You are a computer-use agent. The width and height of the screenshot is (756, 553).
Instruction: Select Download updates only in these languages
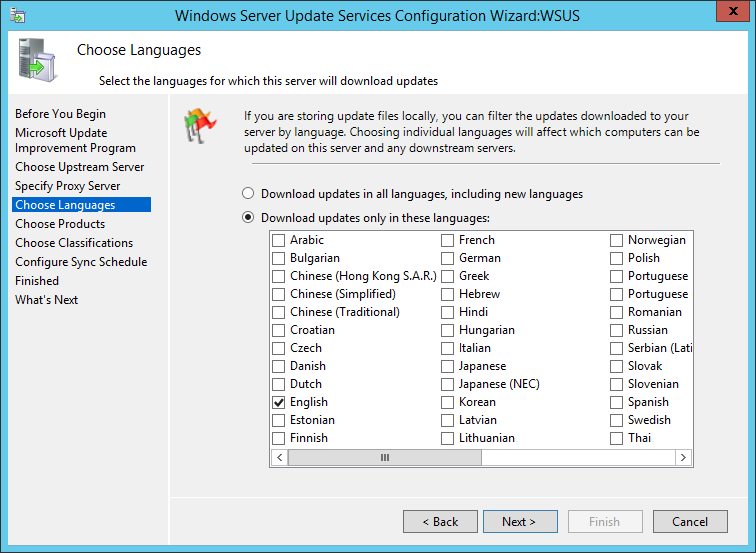point(248,218)
